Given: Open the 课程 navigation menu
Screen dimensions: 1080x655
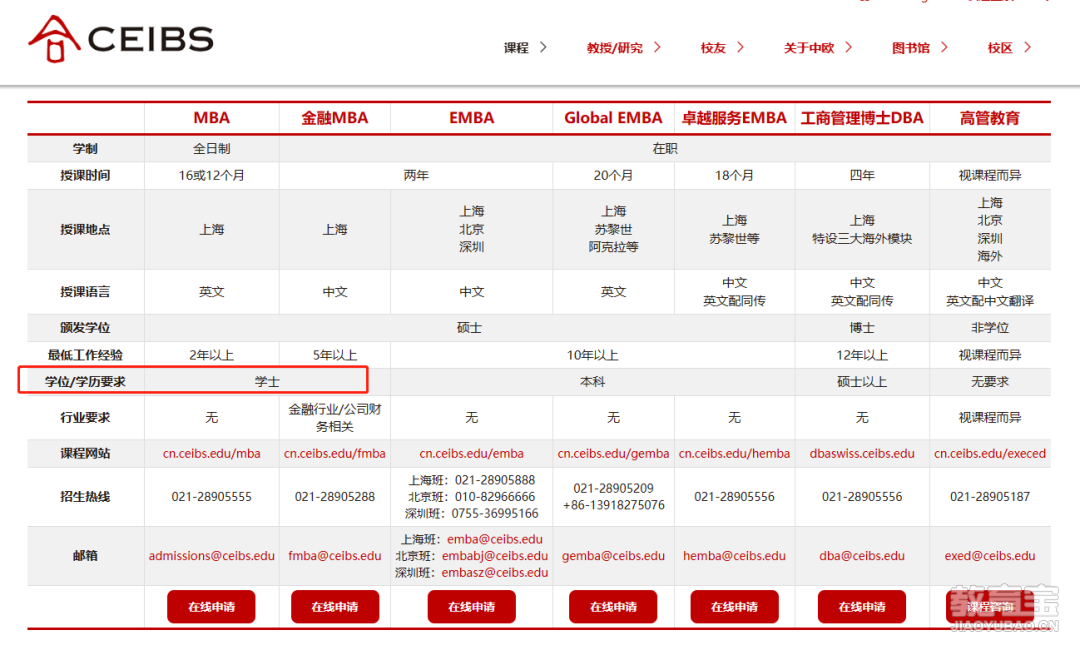Looking at the screenshot, I should coord(516,48).
